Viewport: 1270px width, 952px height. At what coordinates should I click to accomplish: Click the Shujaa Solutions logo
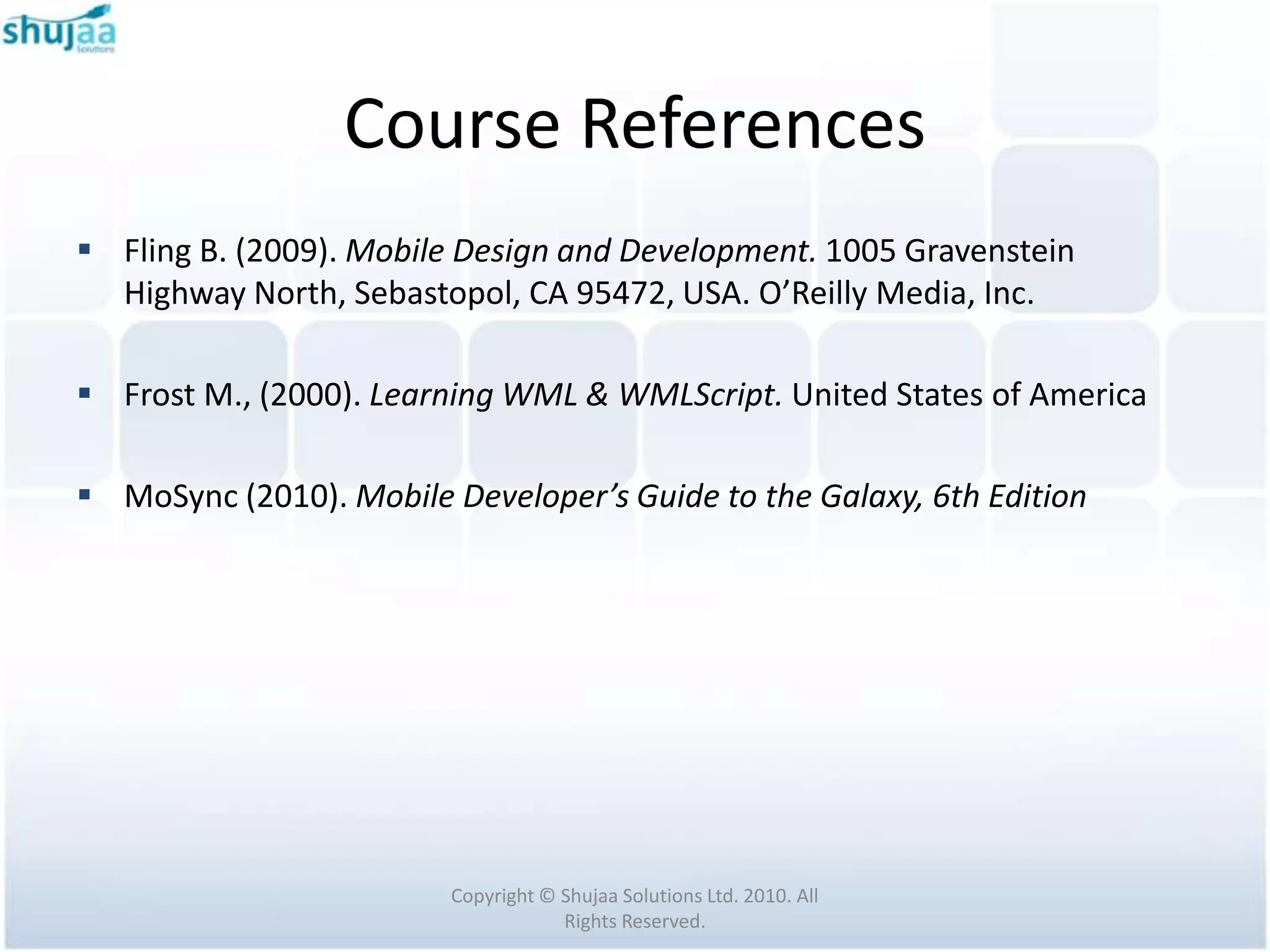59,29
